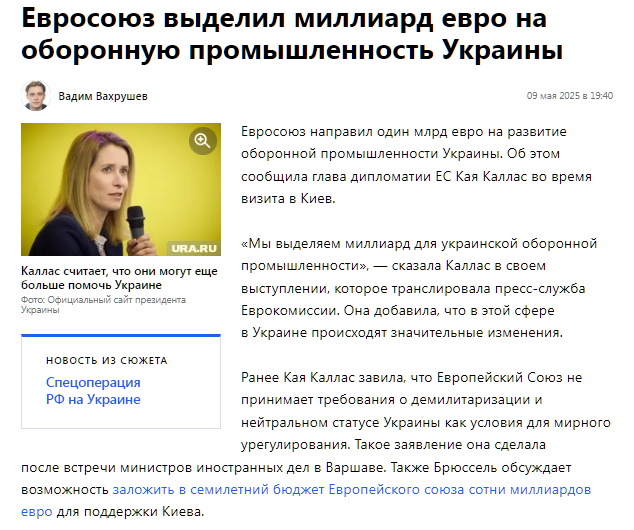Image resolution: width=634 pixels, height=530 pixels.
Task: Open the Каллас photo with microphone
Action: 121,189
